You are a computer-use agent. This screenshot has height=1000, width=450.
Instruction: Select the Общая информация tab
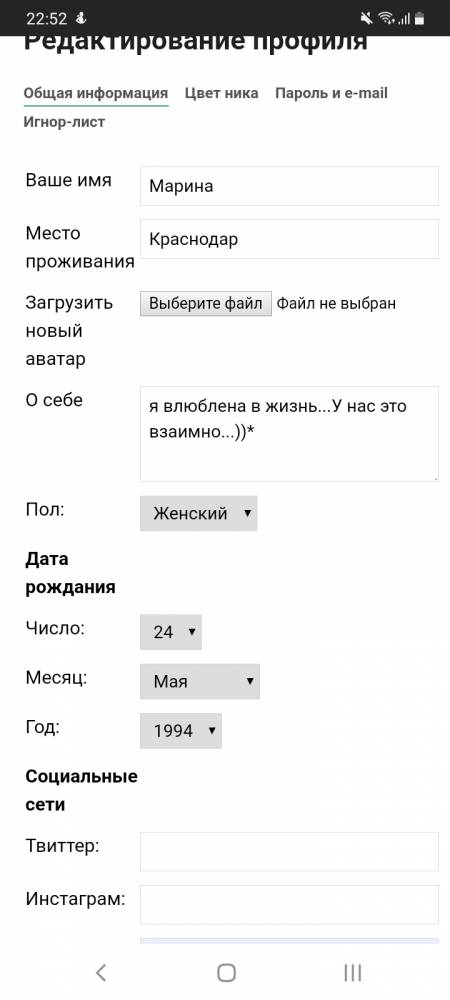96,93
